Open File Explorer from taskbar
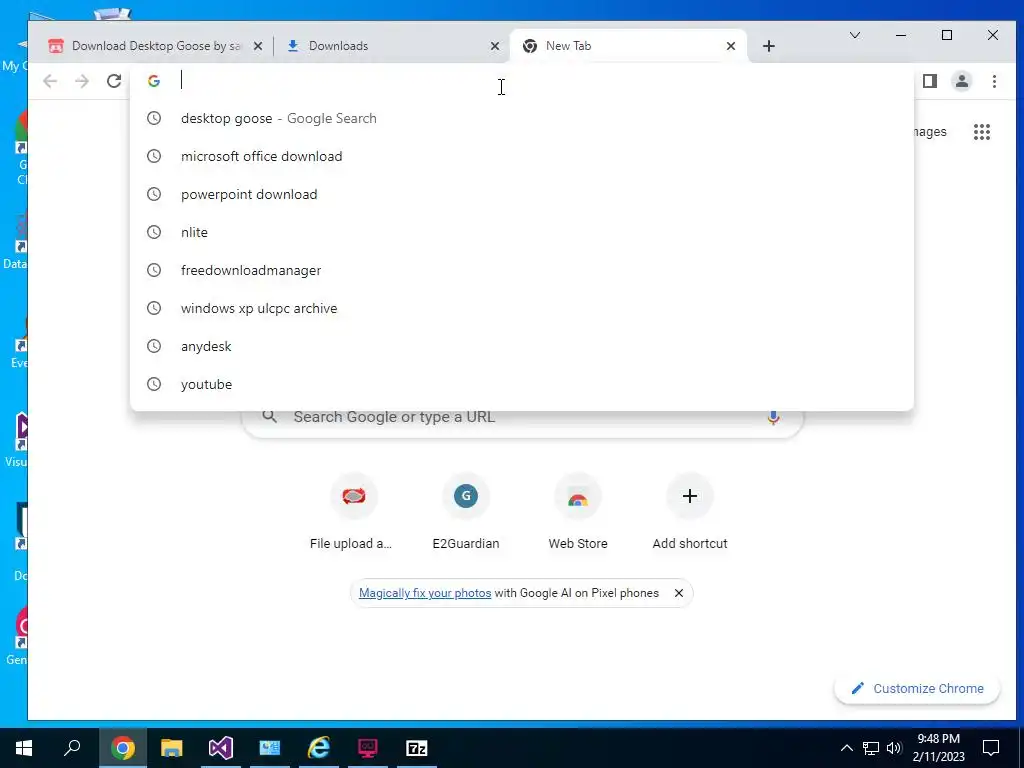 pos(171,748)
